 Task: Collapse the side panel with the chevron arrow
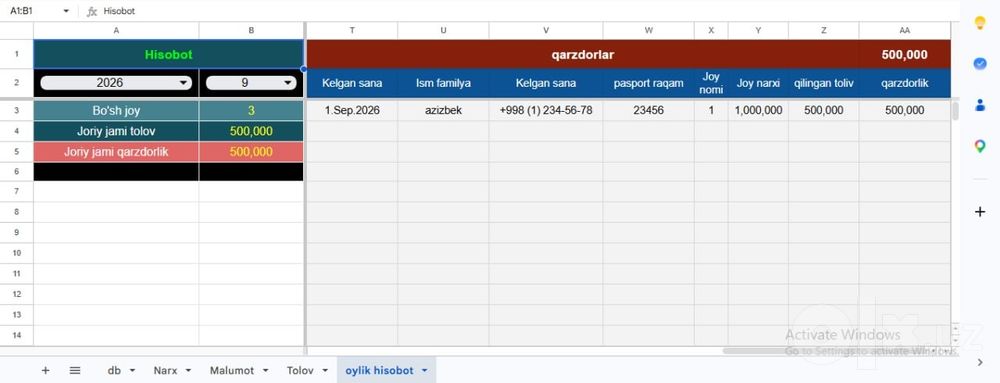980,363
